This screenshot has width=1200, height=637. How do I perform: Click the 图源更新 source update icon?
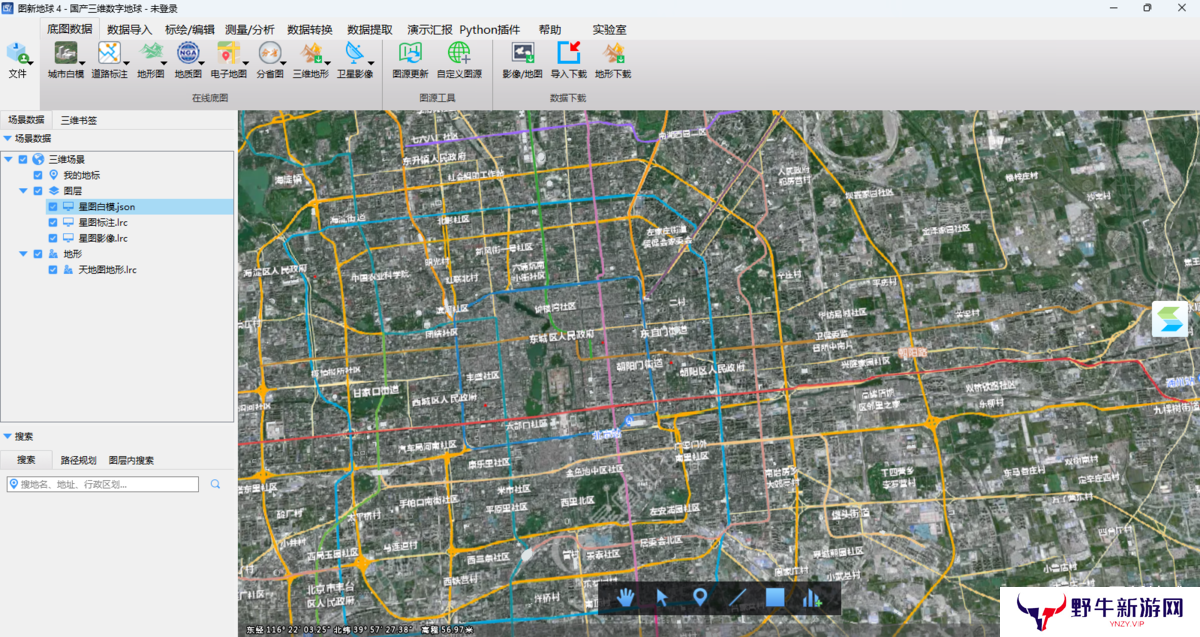click(410, 53)
